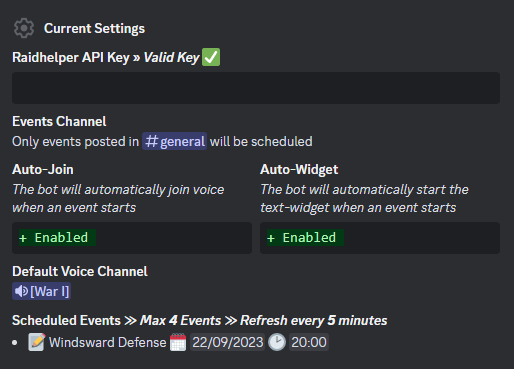The image size is (514, 369).
Task: Click the Default Voice Channel heading
Action: 80,271
